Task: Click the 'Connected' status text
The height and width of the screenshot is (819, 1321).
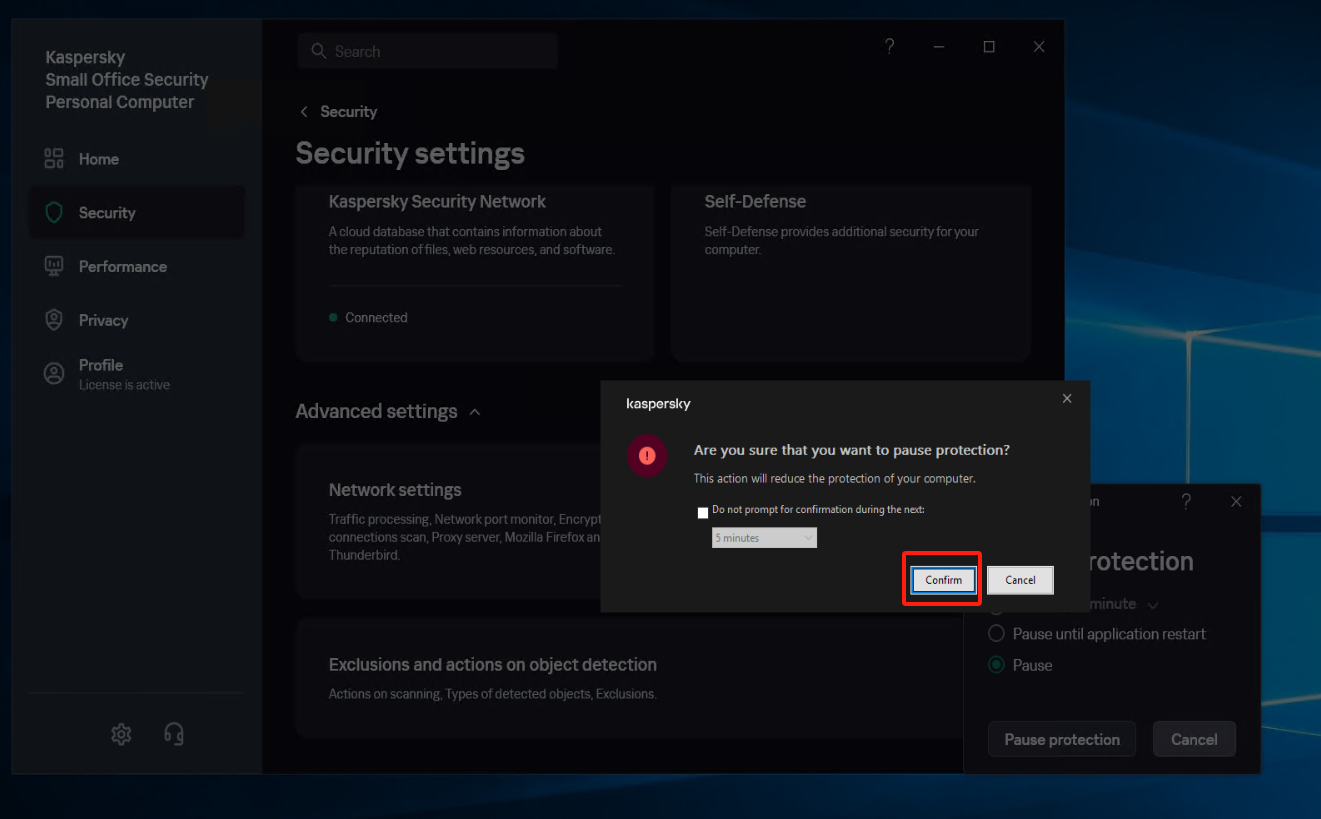Action: point(376,318)
